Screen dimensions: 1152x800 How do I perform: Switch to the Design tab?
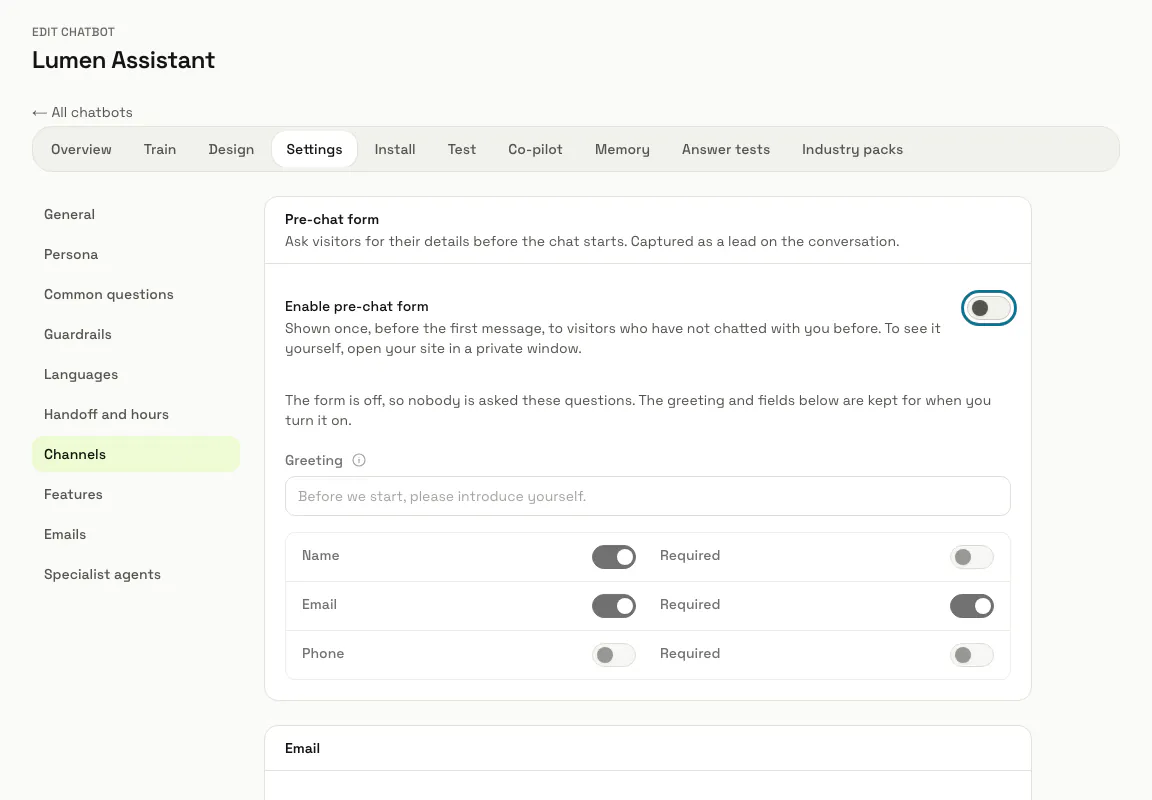[231, 149]
